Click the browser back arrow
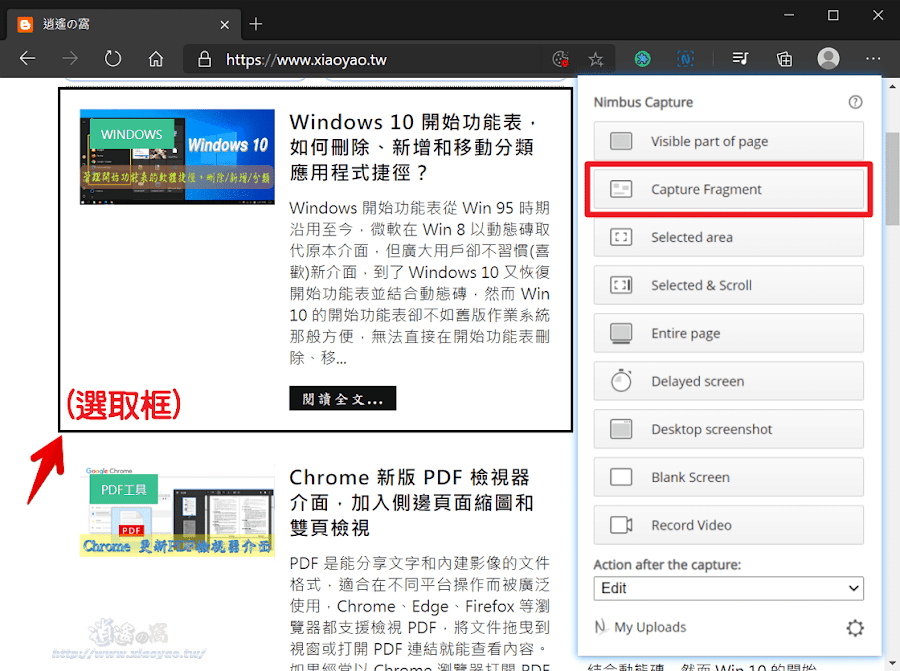900x671 pixels. [x=27, y=59]
